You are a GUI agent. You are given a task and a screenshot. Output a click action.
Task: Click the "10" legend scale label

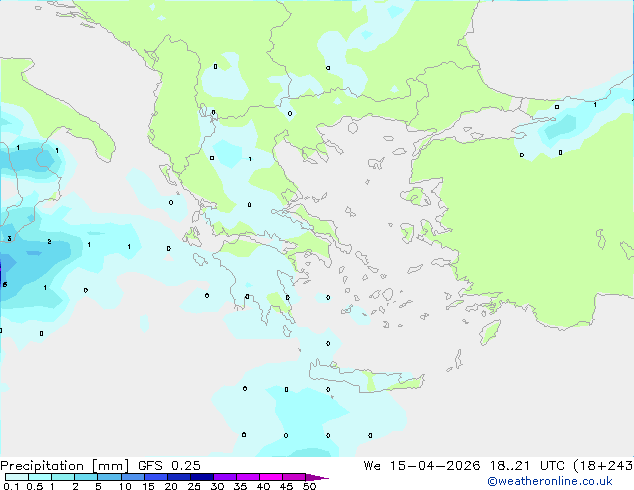pyautogui.click(x=125, y=486)
